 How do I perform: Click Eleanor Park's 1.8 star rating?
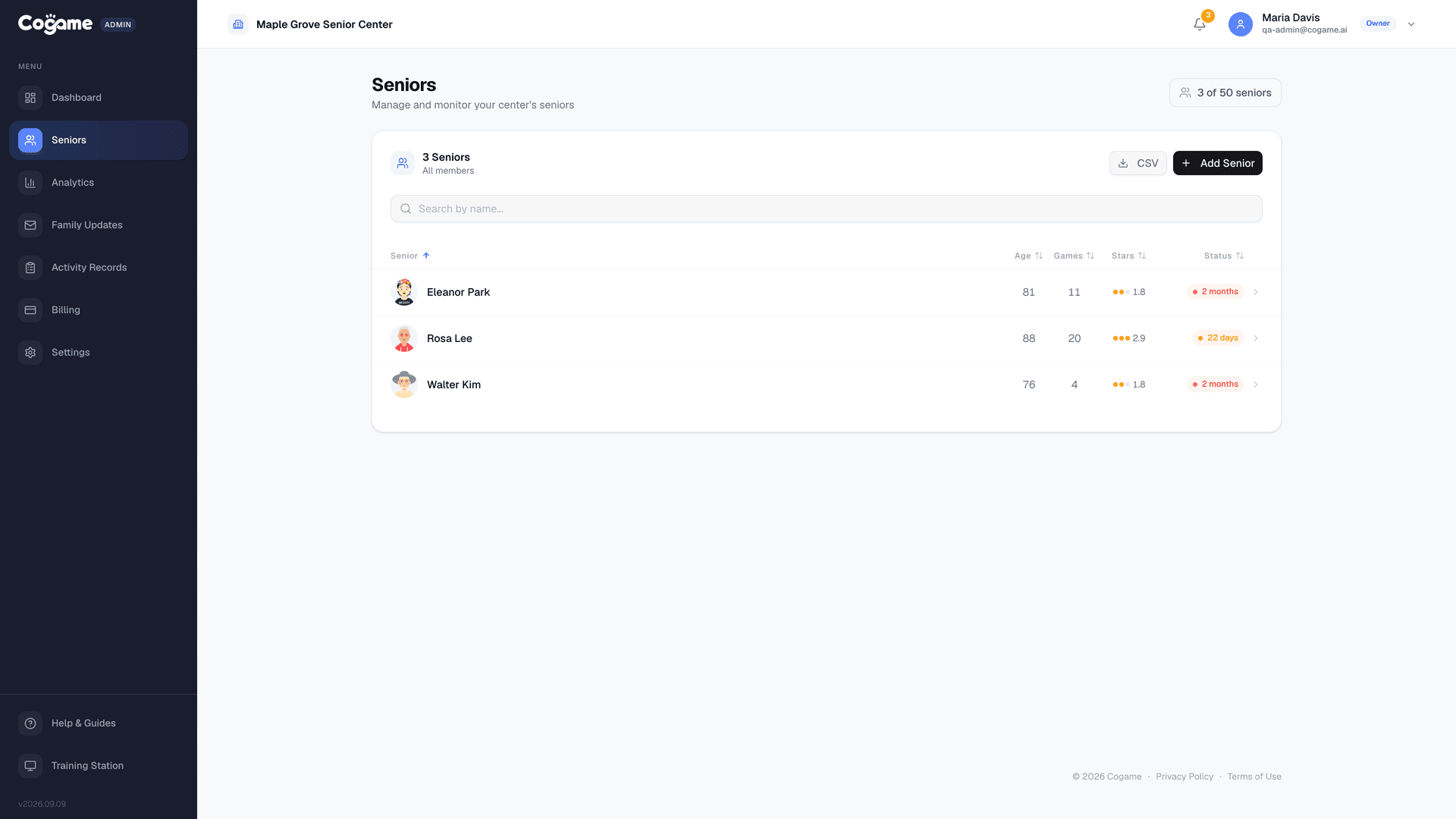click(x=1129, y=292)
